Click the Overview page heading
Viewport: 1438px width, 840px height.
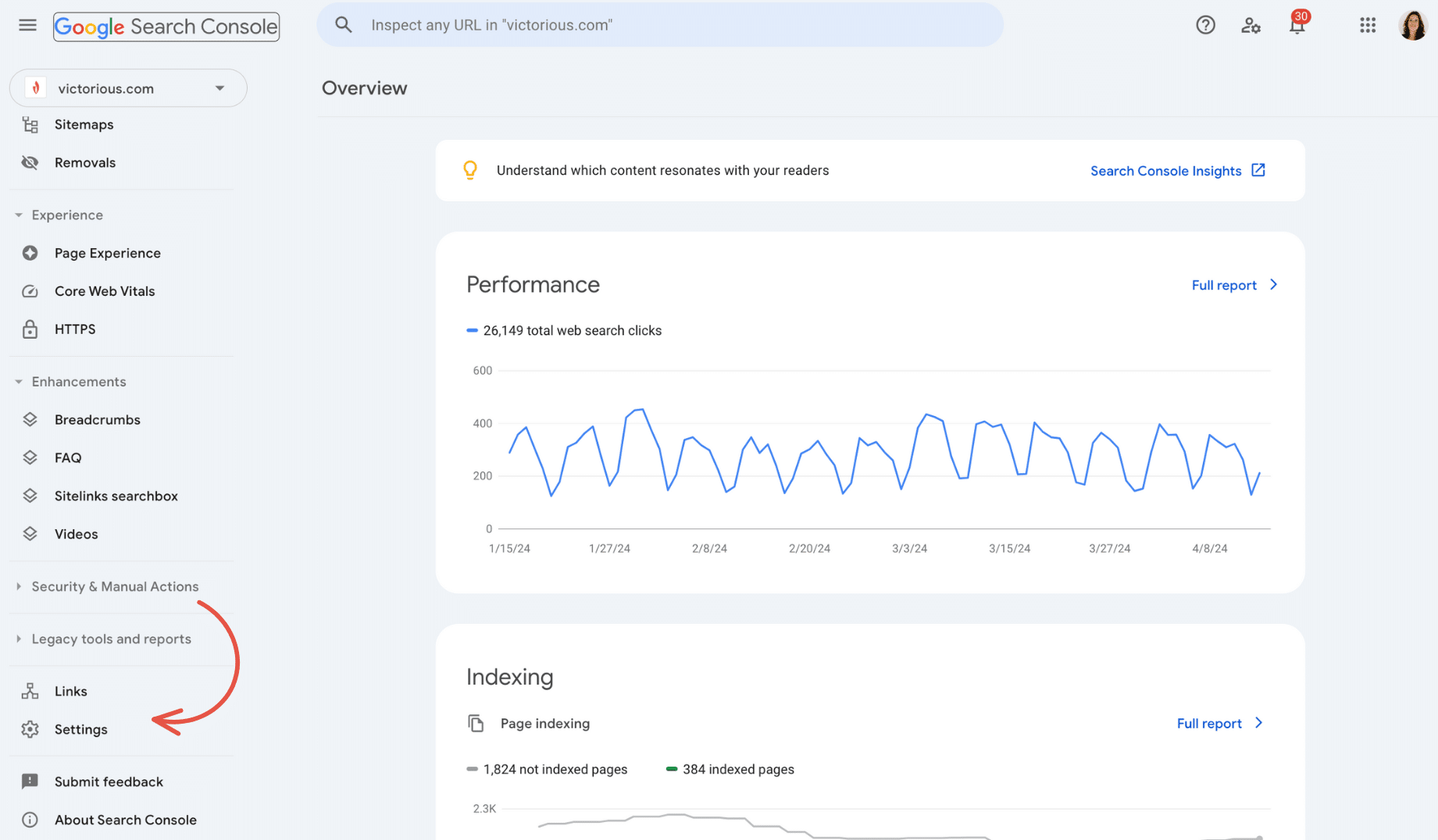click(365, 88)
